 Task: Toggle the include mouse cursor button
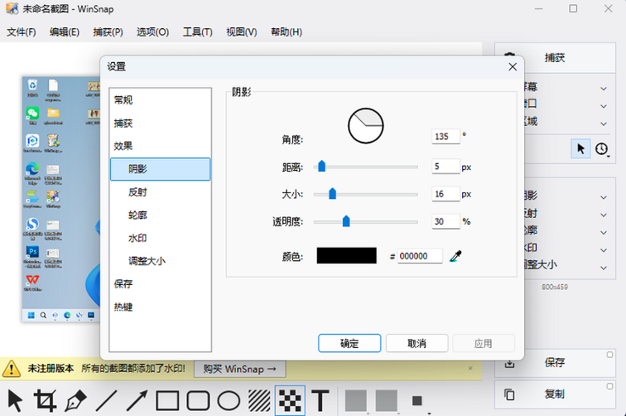tap(580, 148)
